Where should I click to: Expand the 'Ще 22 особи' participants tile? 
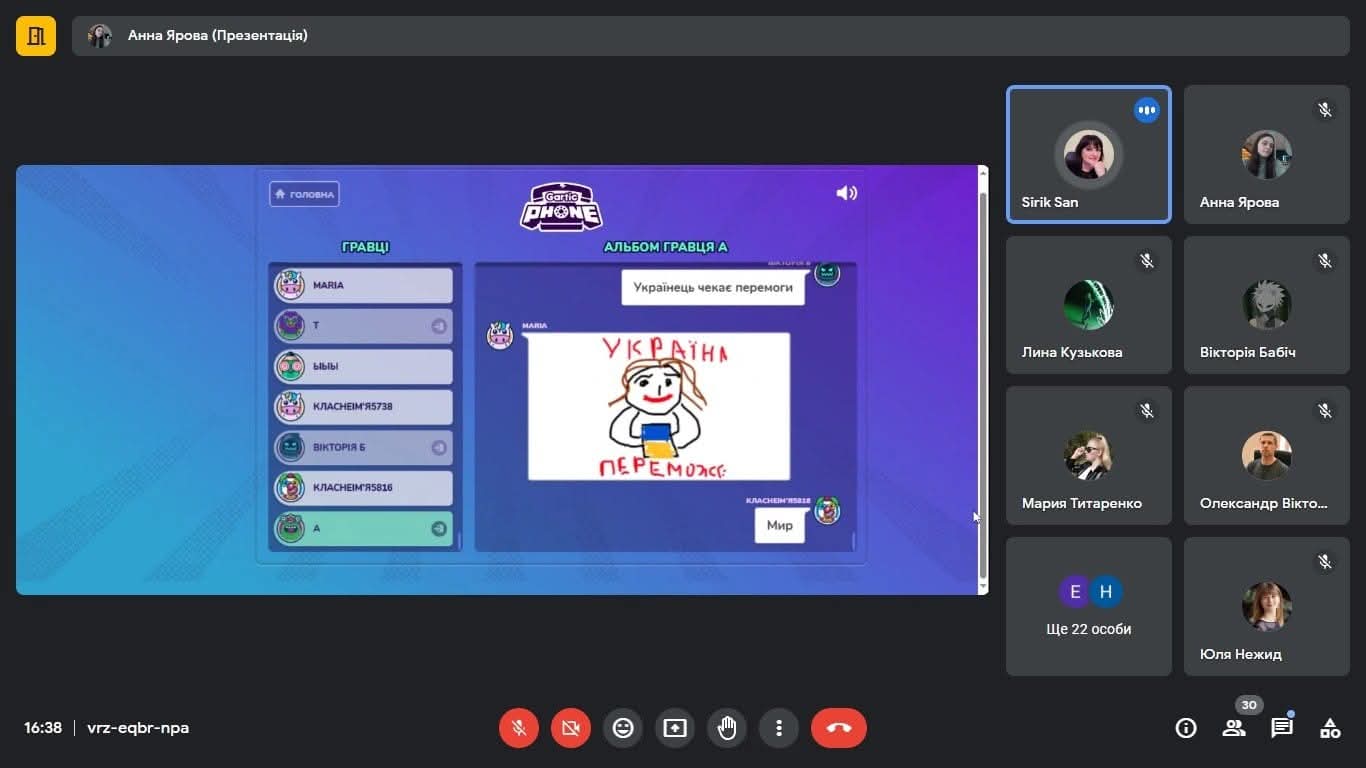(1088, 606)
